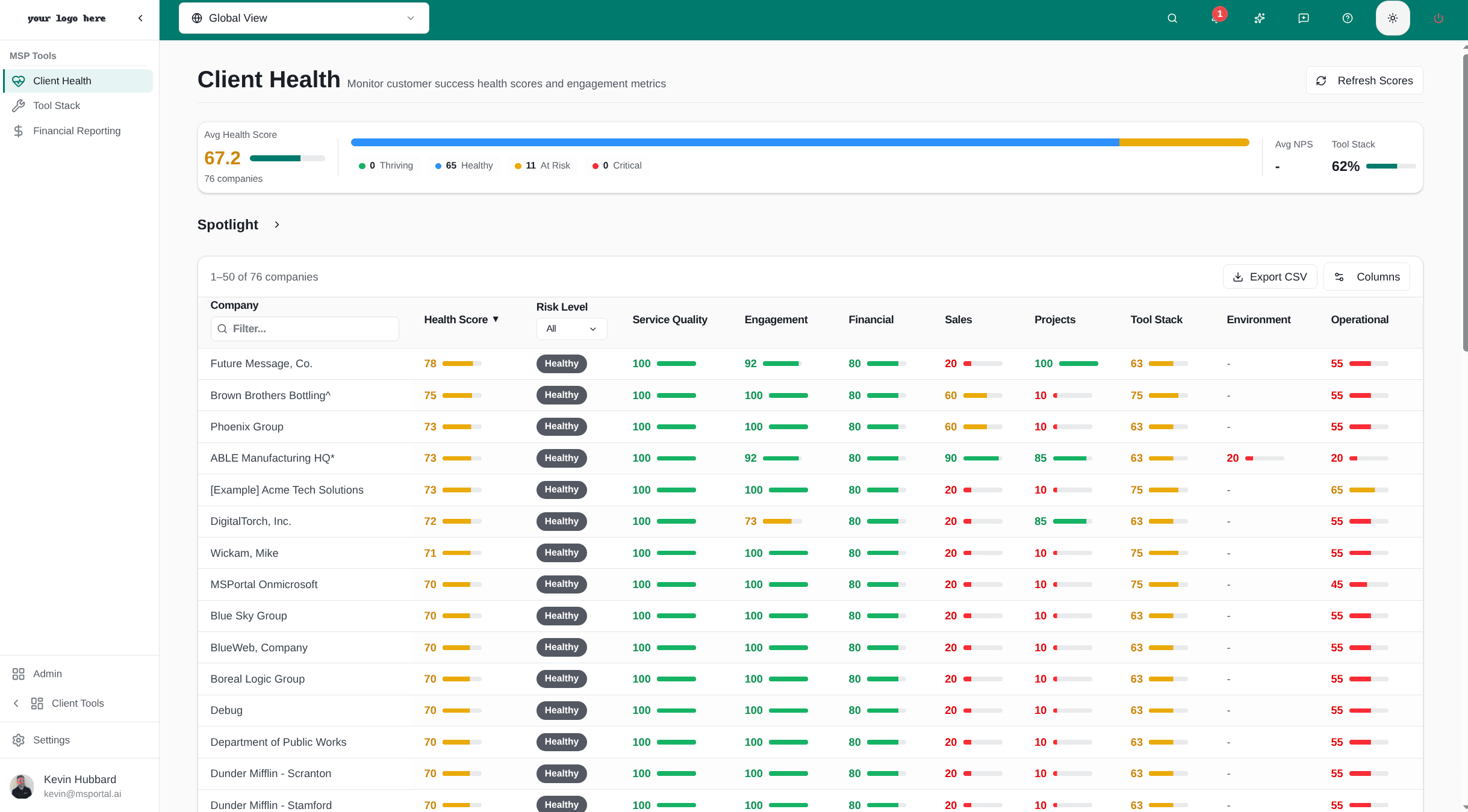Toggle light/dark theme with sun icon

[x=1392, y=18]
